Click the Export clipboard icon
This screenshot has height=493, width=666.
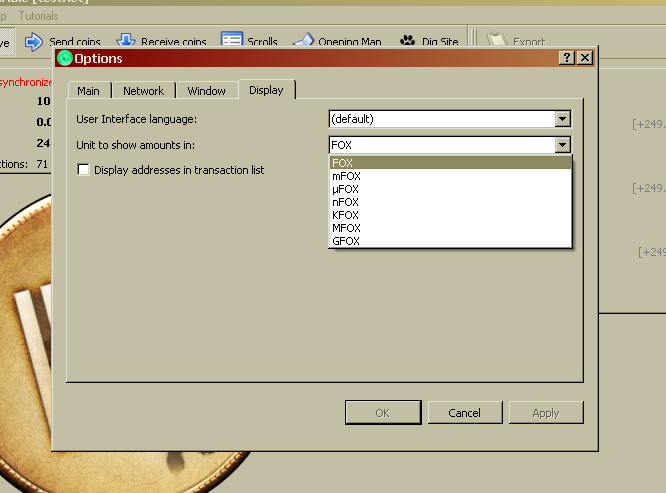point(497,39)
